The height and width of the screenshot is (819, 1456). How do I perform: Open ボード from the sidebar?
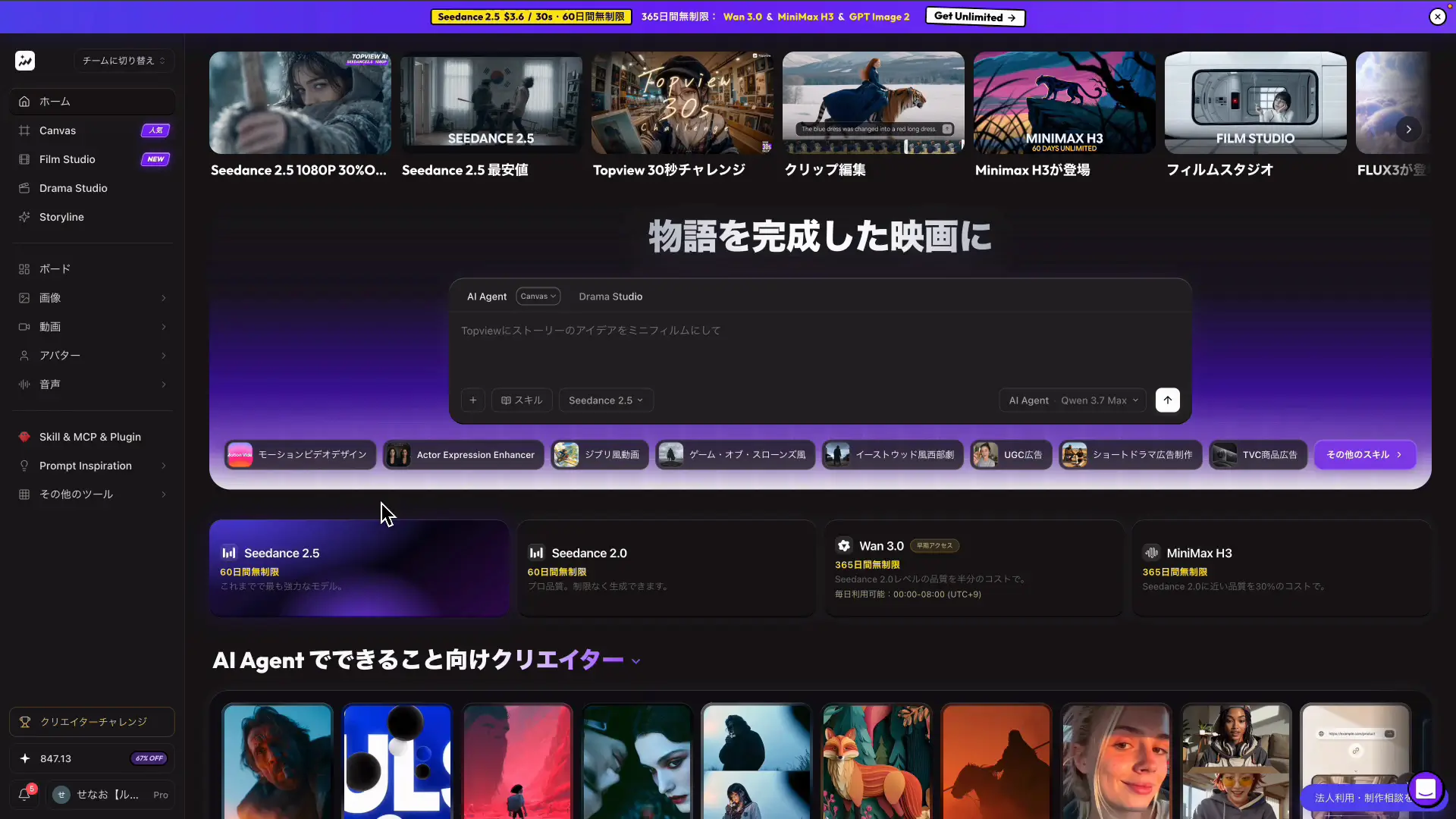93,269
